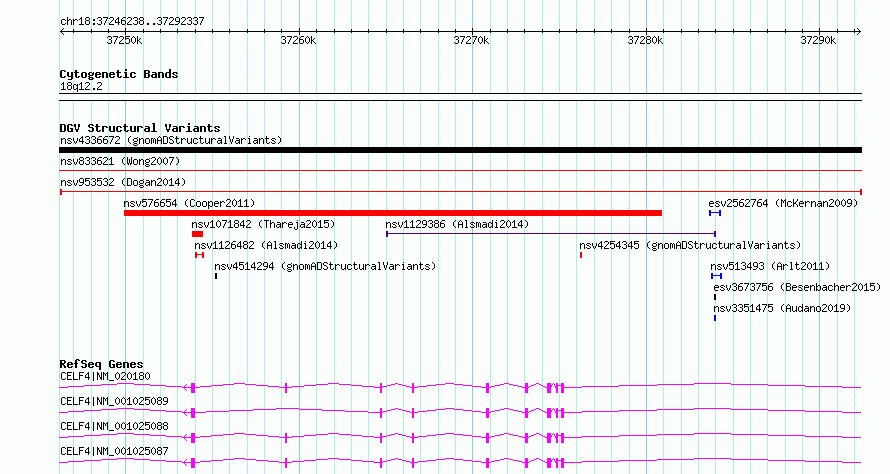The image size is (890, 474).
Task: Click the Cytogenetic Bands track title
Action: coord(119,74)
